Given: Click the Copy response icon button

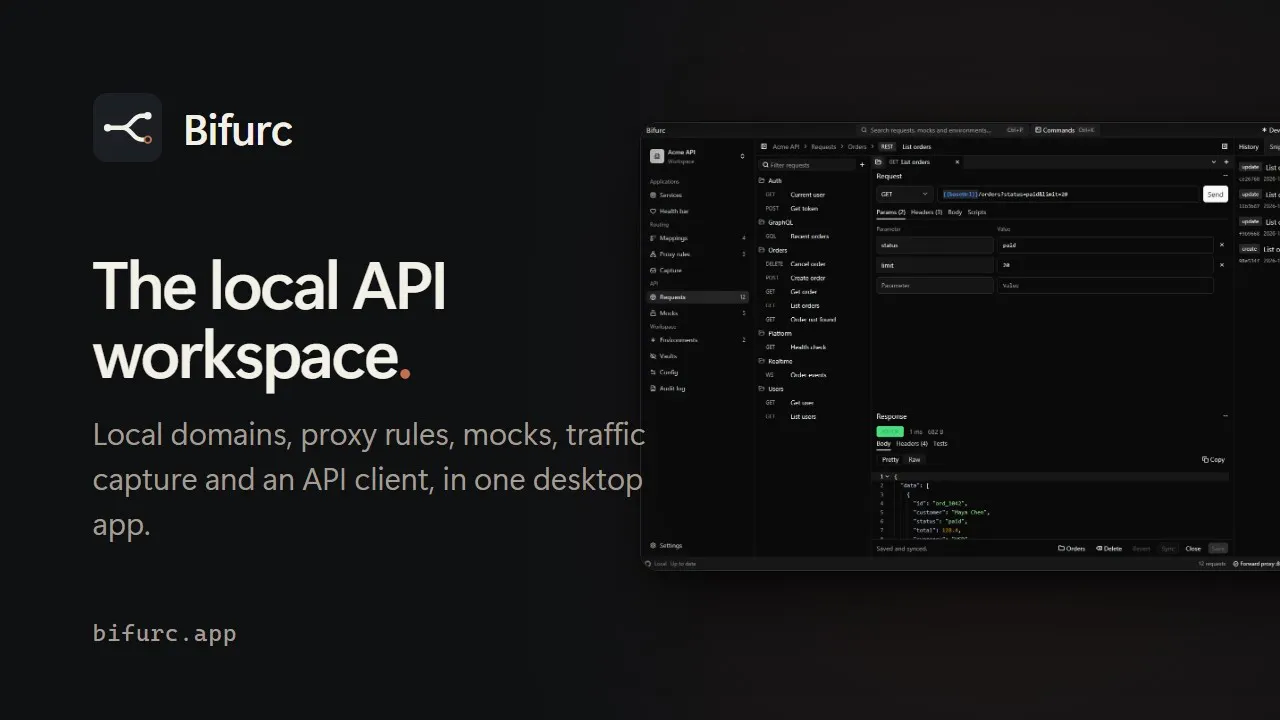Looking at the screenshot, I should 1213,460.
